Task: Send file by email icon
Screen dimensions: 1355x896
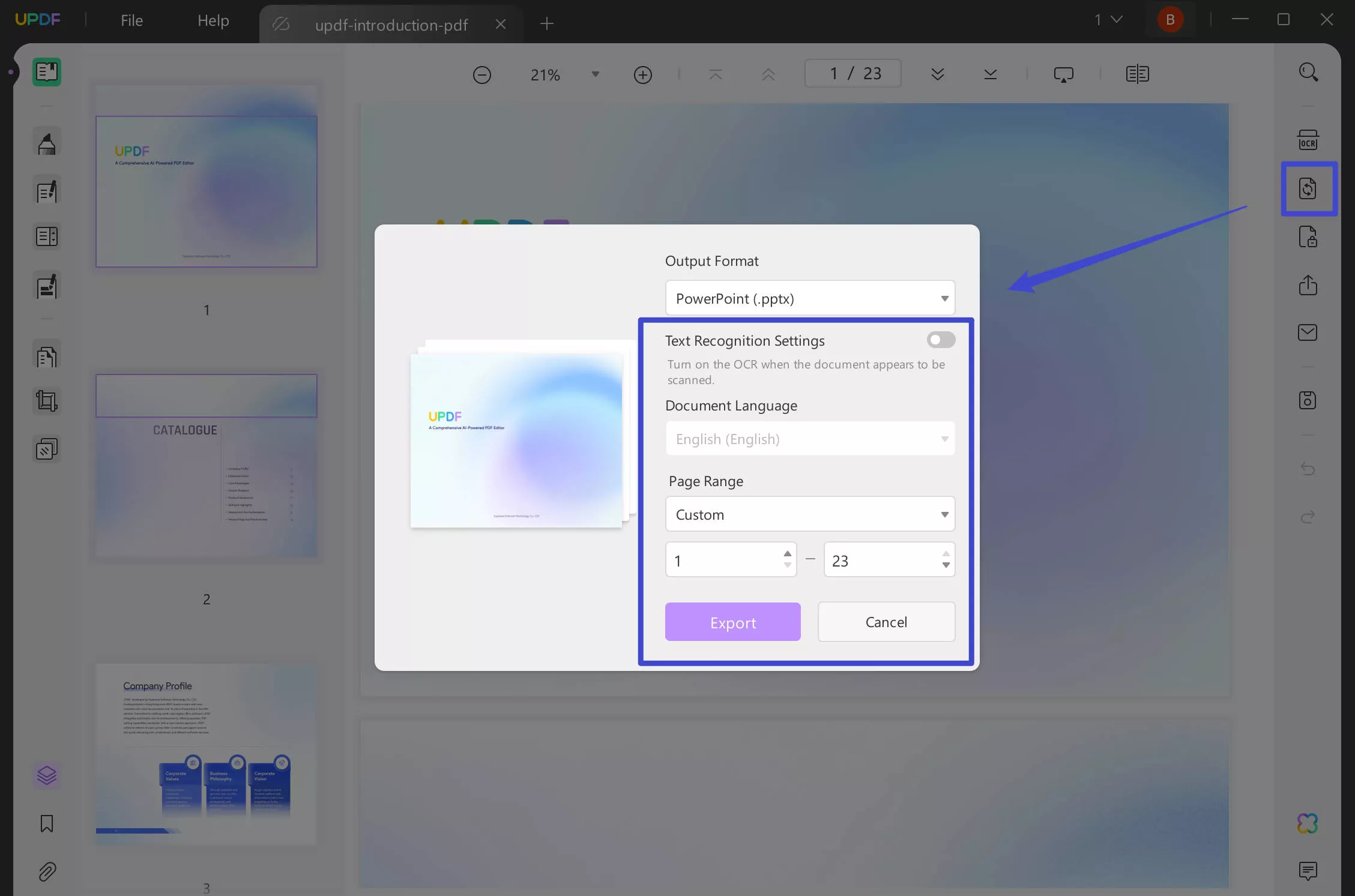Action: point(1308,332)
